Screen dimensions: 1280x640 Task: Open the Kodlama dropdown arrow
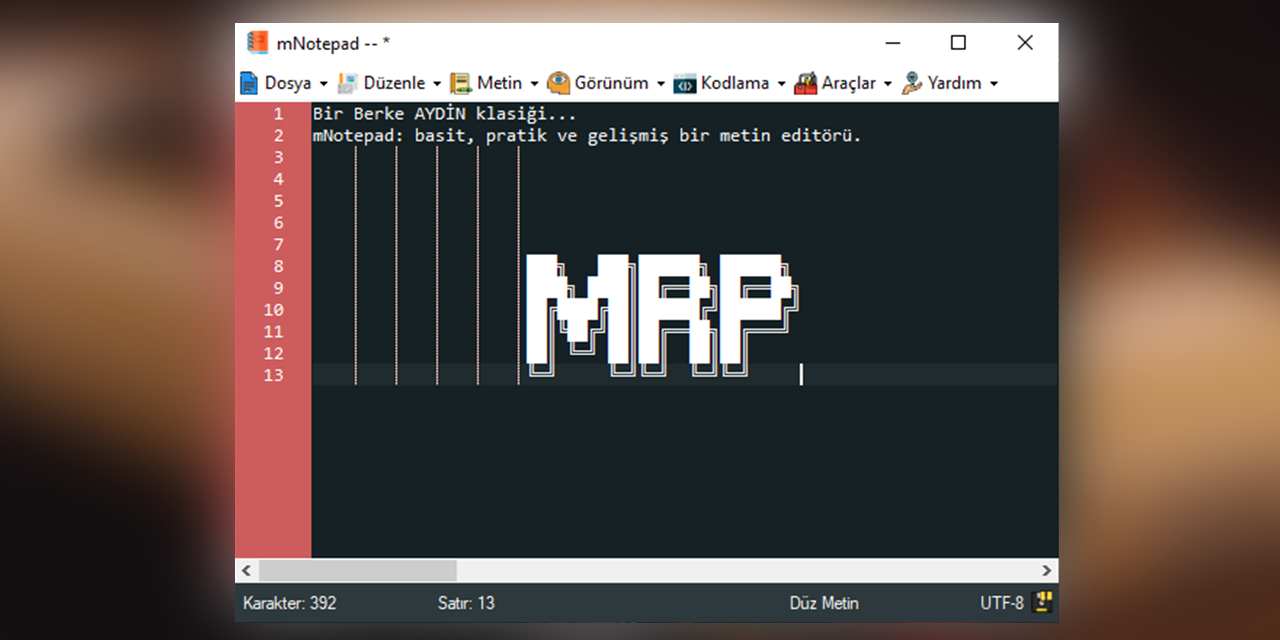coord(781,84)
